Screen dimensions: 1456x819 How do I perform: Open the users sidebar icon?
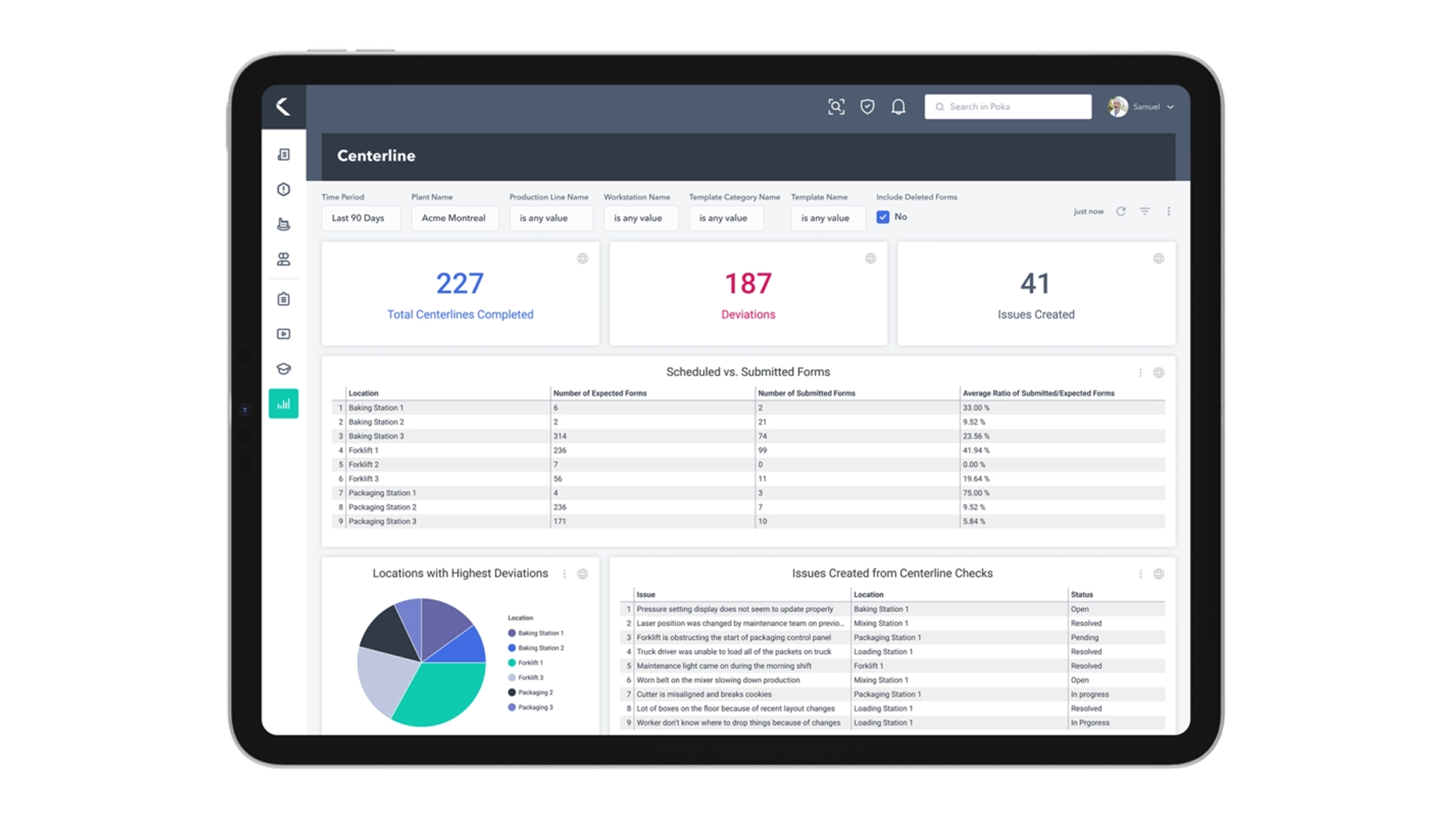tap(284, 259)
